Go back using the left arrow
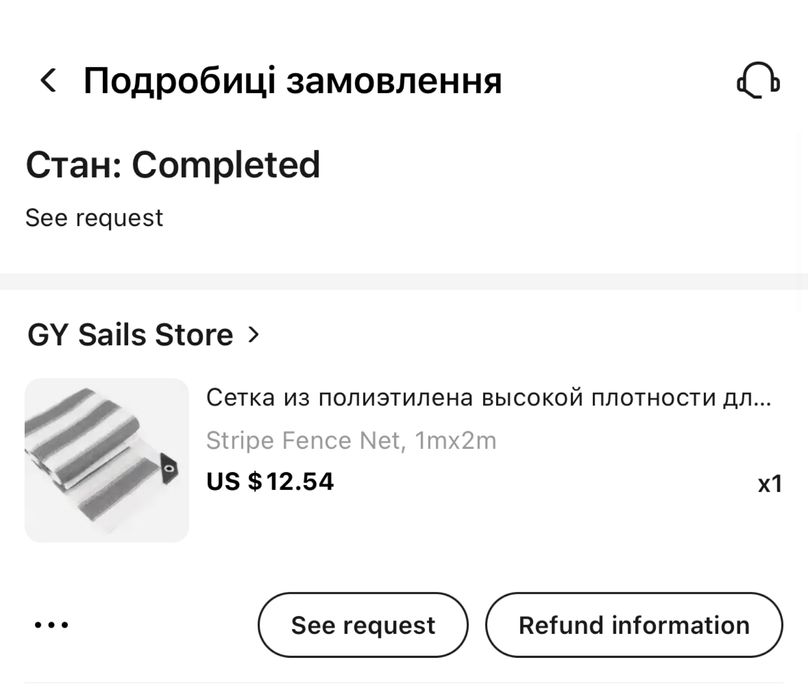 (47, 81)
